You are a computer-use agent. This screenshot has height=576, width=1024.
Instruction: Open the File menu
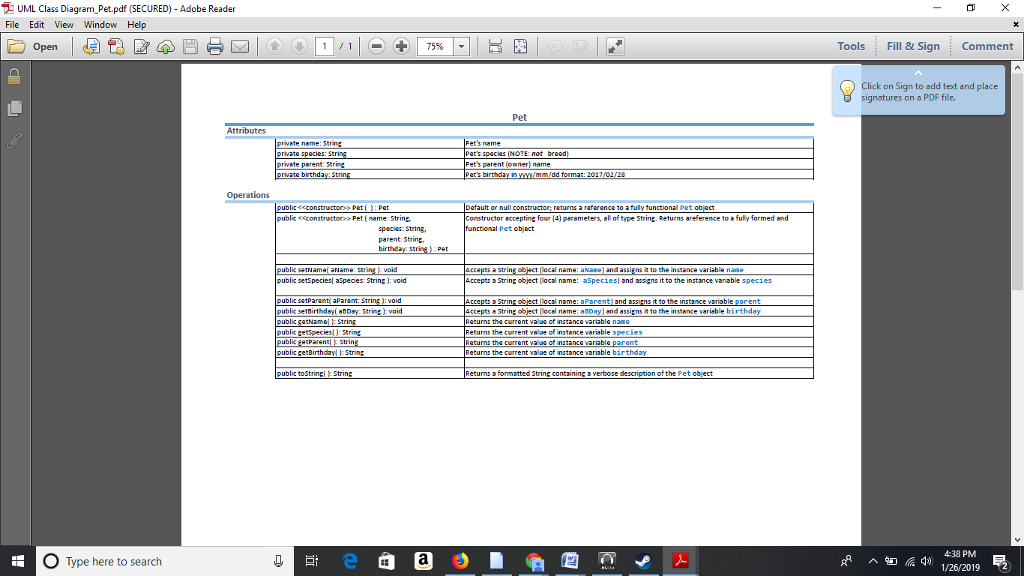tap(12, 25)
